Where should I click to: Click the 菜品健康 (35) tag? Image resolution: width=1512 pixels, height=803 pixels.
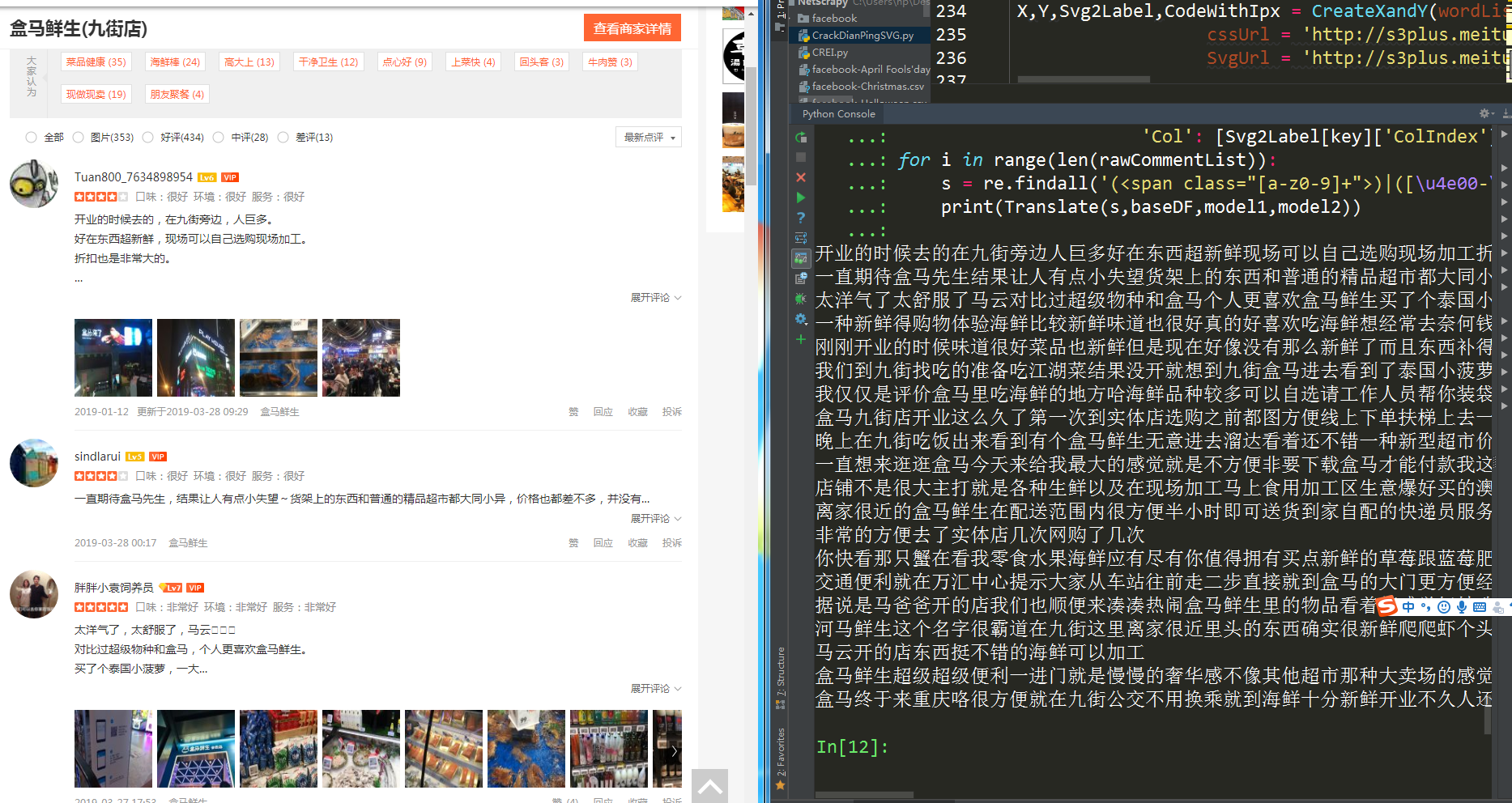click(x=96, y=62)
